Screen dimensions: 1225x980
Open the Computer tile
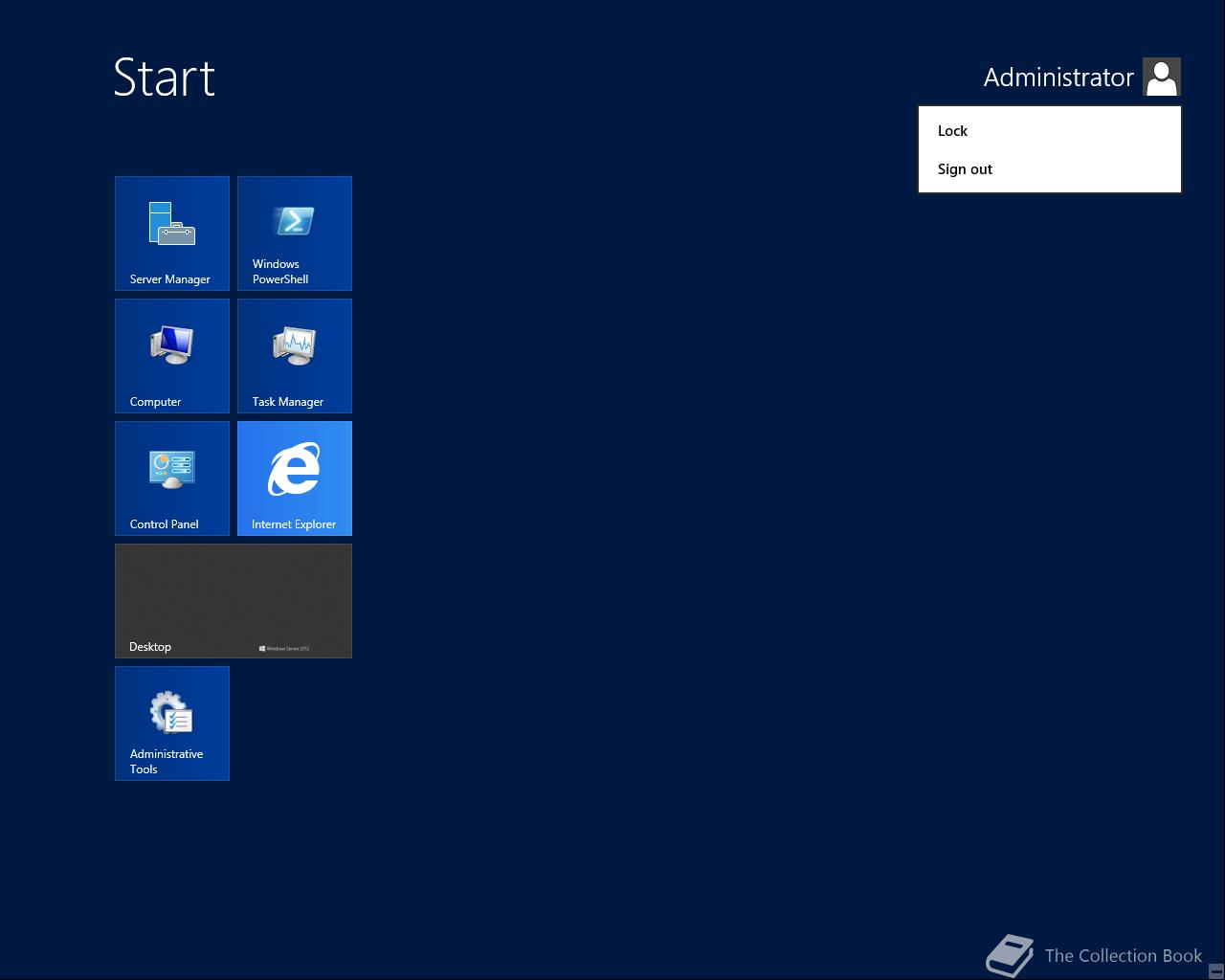click(172, 356)
